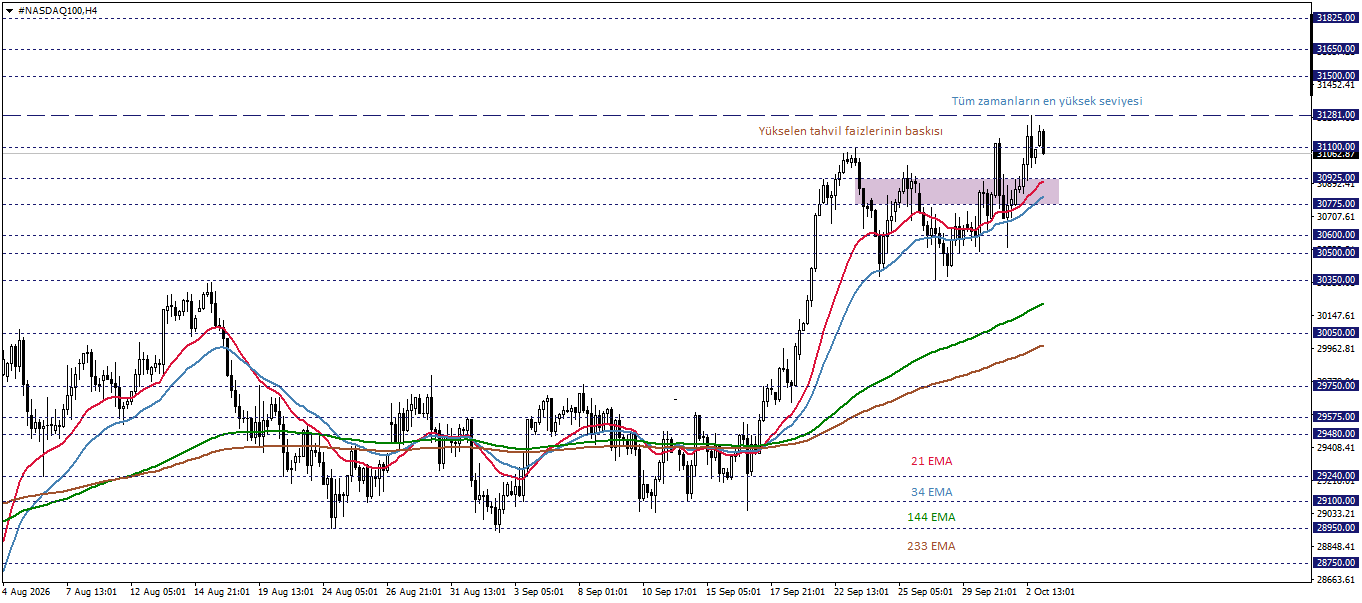Click the 17 Sep 21:01 time axis label

click(x=798, y=592)
